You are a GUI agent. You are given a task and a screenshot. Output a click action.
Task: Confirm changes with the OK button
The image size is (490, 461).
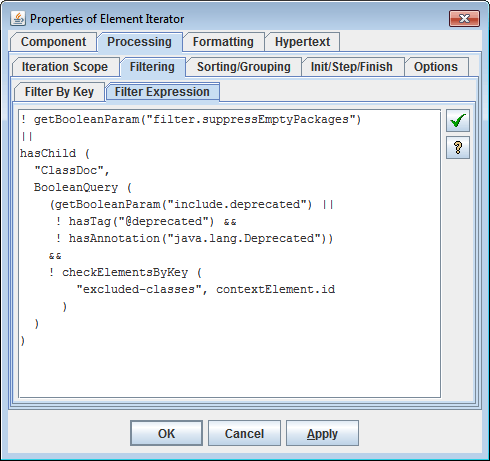(x=166, y=433)
